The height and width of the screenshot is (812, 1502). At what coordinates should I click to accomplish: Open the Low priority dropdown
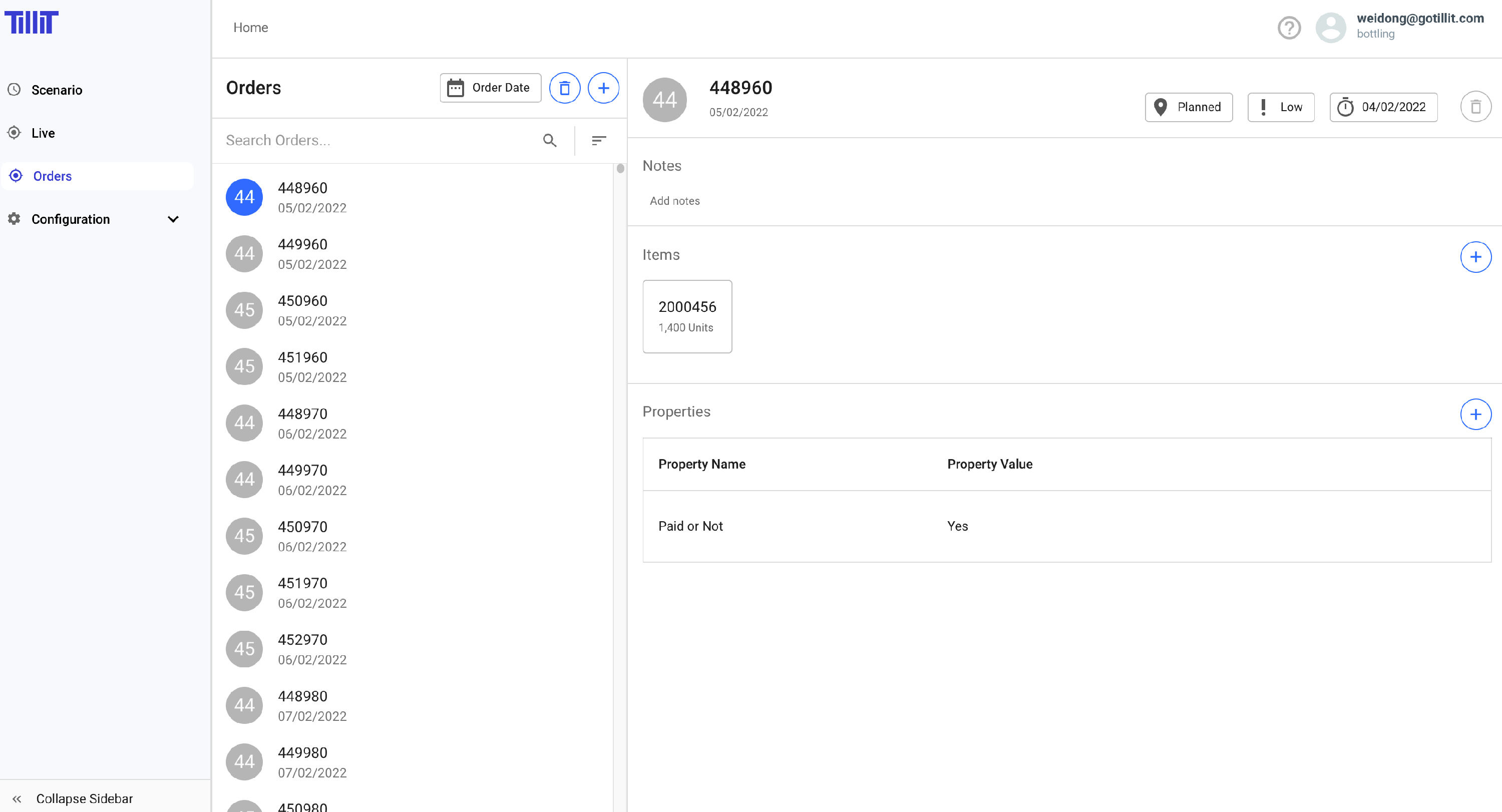(x=1280, y=107)
